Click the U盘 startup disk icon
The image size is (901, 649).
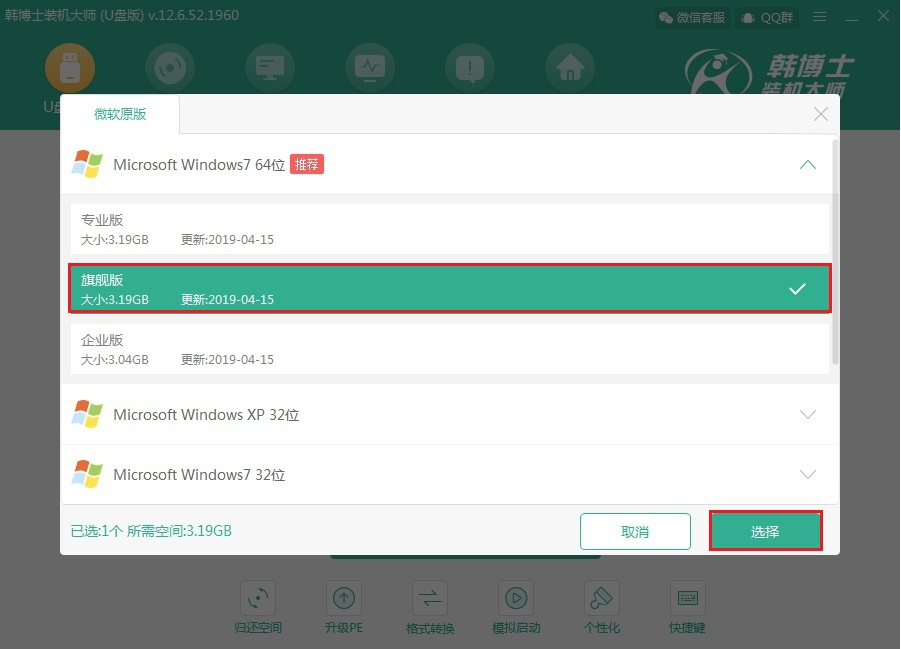(x=70, y=68)
